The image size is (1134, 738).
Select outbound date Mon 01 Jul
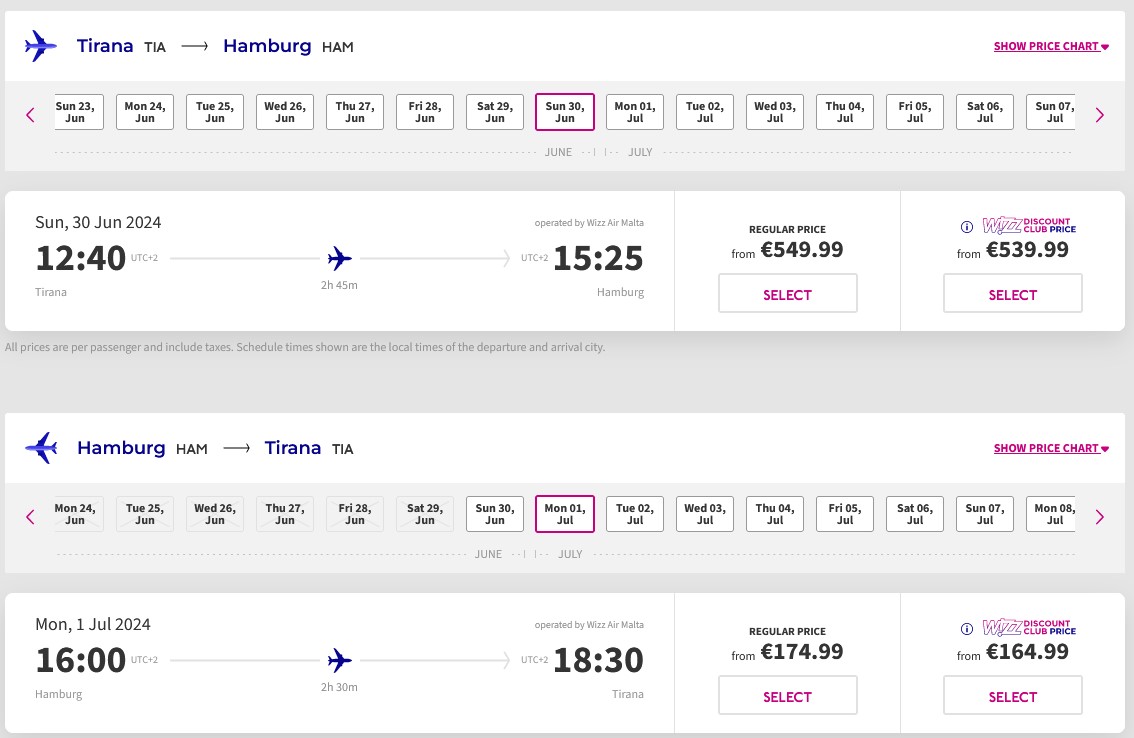click(635, 112)
